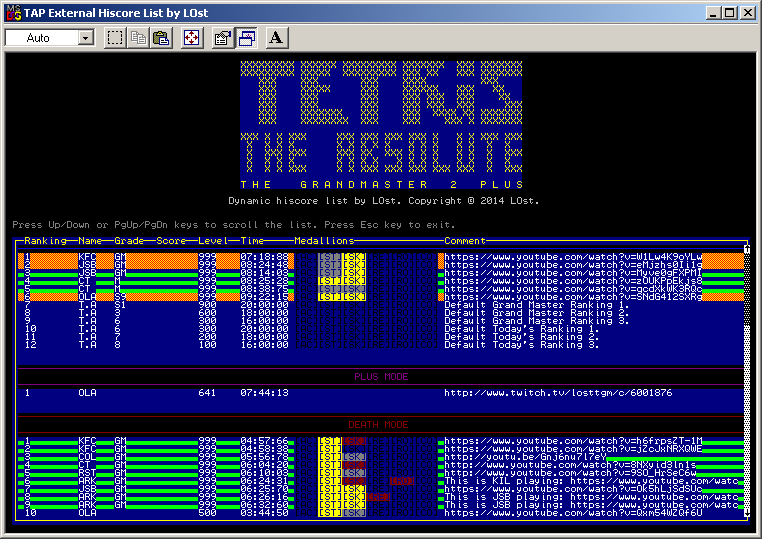This screenshot has height=539, width=762.
Task: Click the window title 'TAP External Hiscore List'
Action: pos(116,13)
